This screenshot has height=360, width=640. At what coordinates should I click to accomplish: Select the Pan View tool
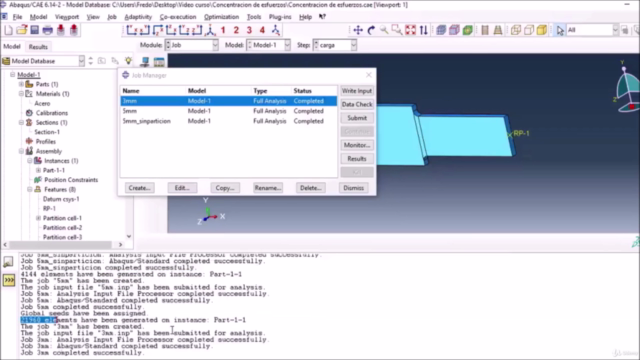(358, 30)
